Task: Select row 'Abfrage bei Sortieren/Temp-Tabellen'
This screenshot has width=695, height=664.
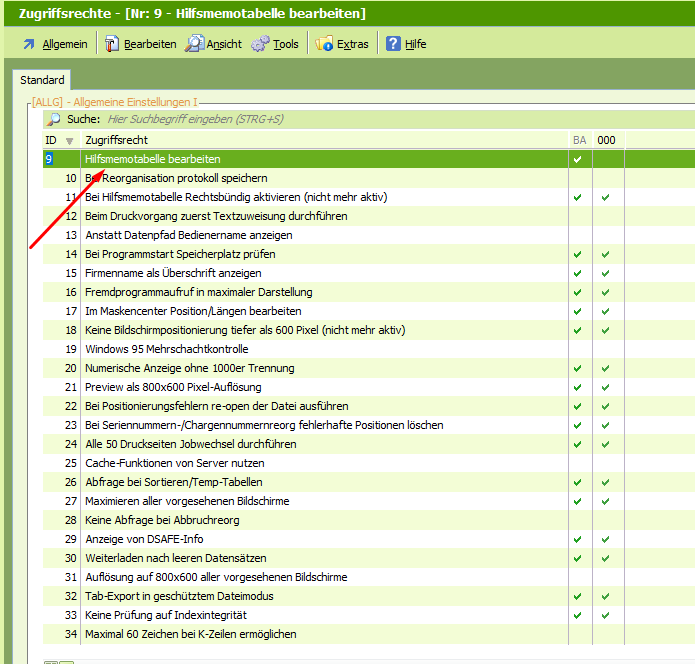Action: (369, 482)
